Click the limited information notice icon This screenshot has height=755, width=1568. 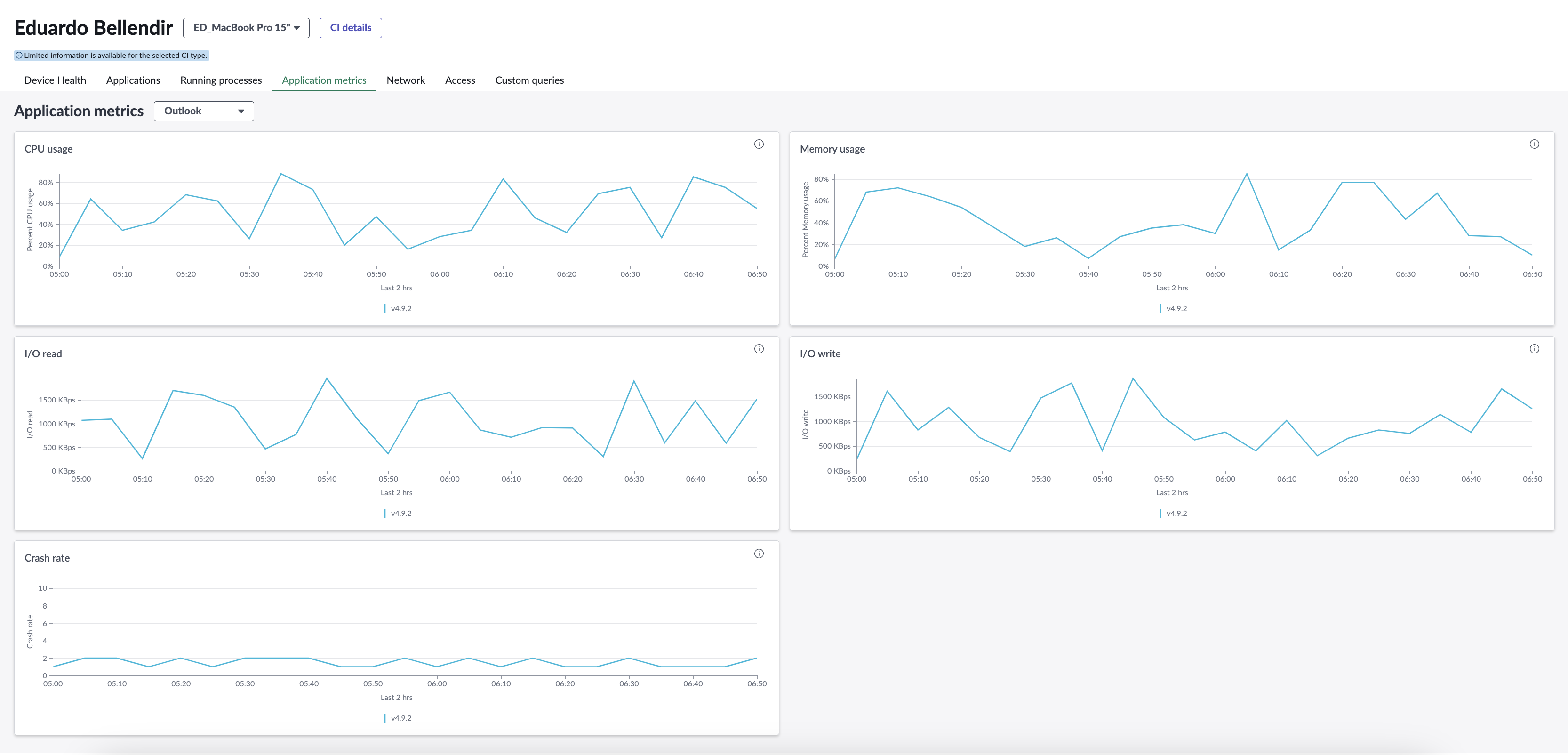point(19,56)
